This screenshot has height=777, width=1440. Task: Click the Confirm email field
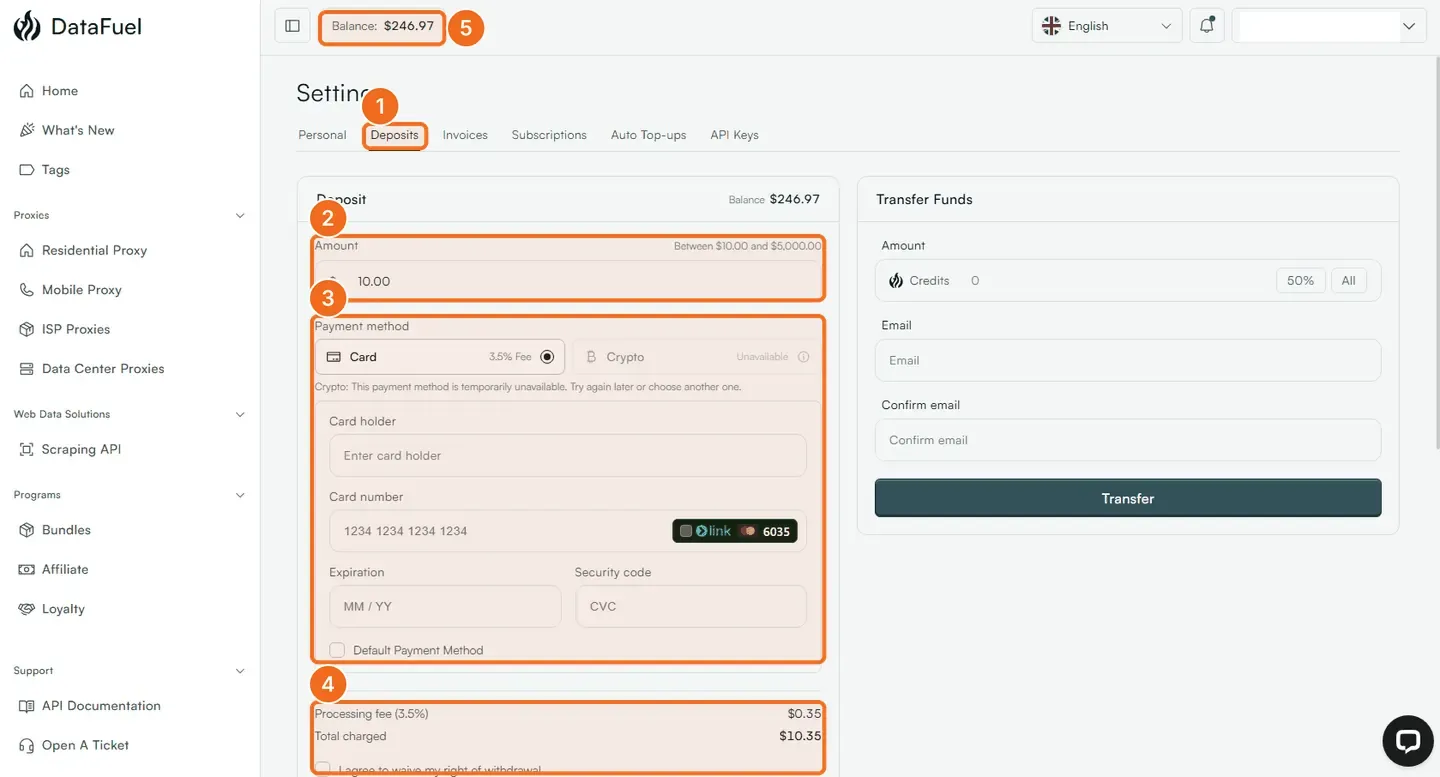[x=1128, y=440]
